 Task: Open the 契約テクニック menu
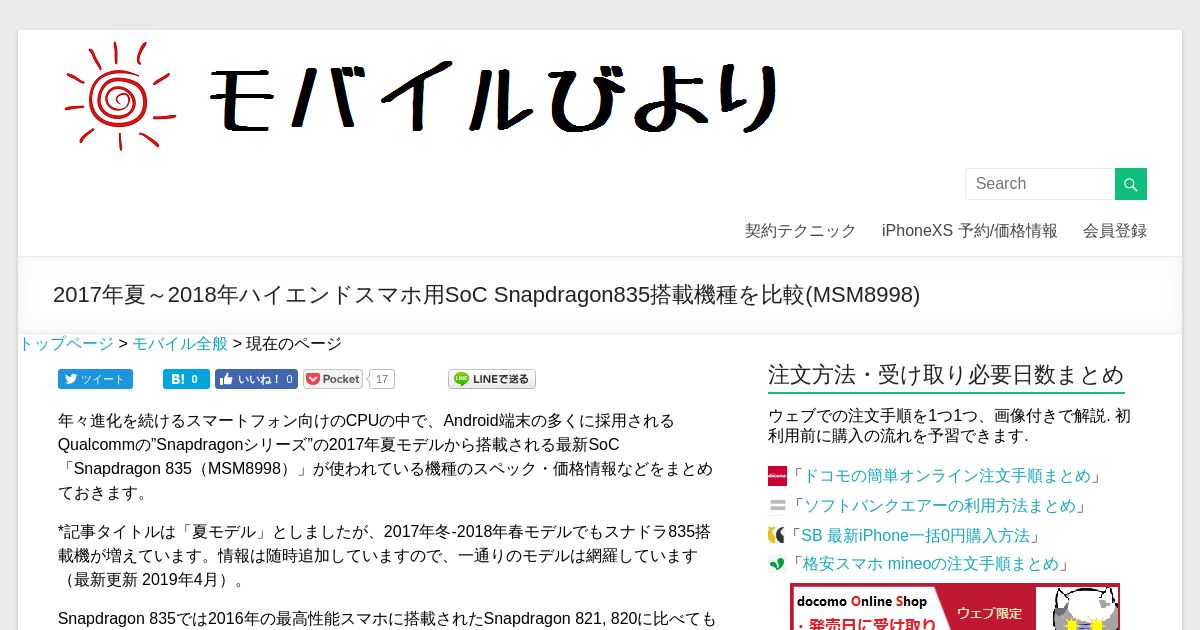click(800, 231)
